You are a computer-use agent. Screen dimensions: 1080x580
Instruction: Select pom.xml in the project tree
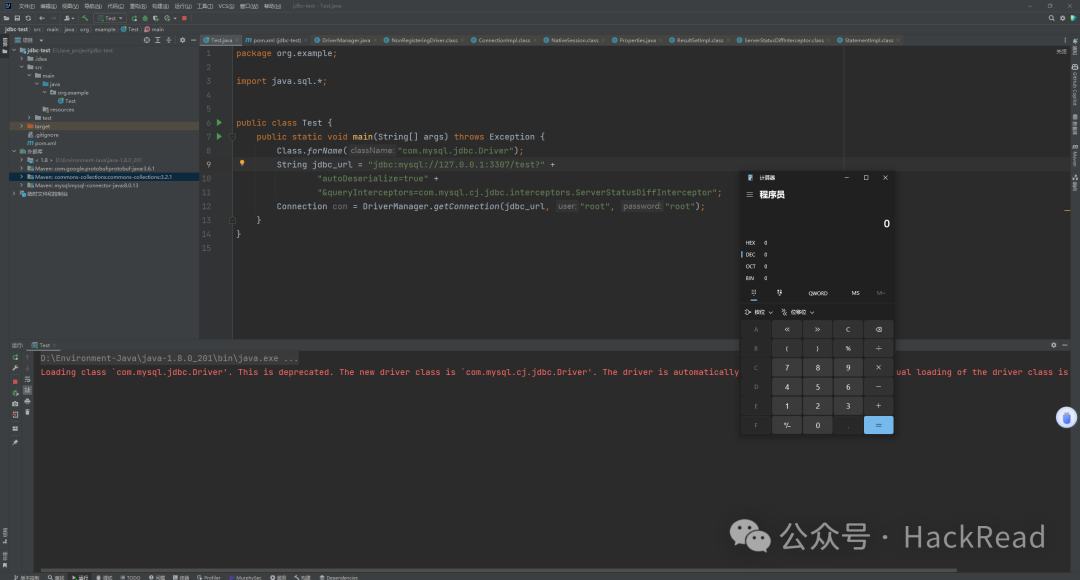41,143
